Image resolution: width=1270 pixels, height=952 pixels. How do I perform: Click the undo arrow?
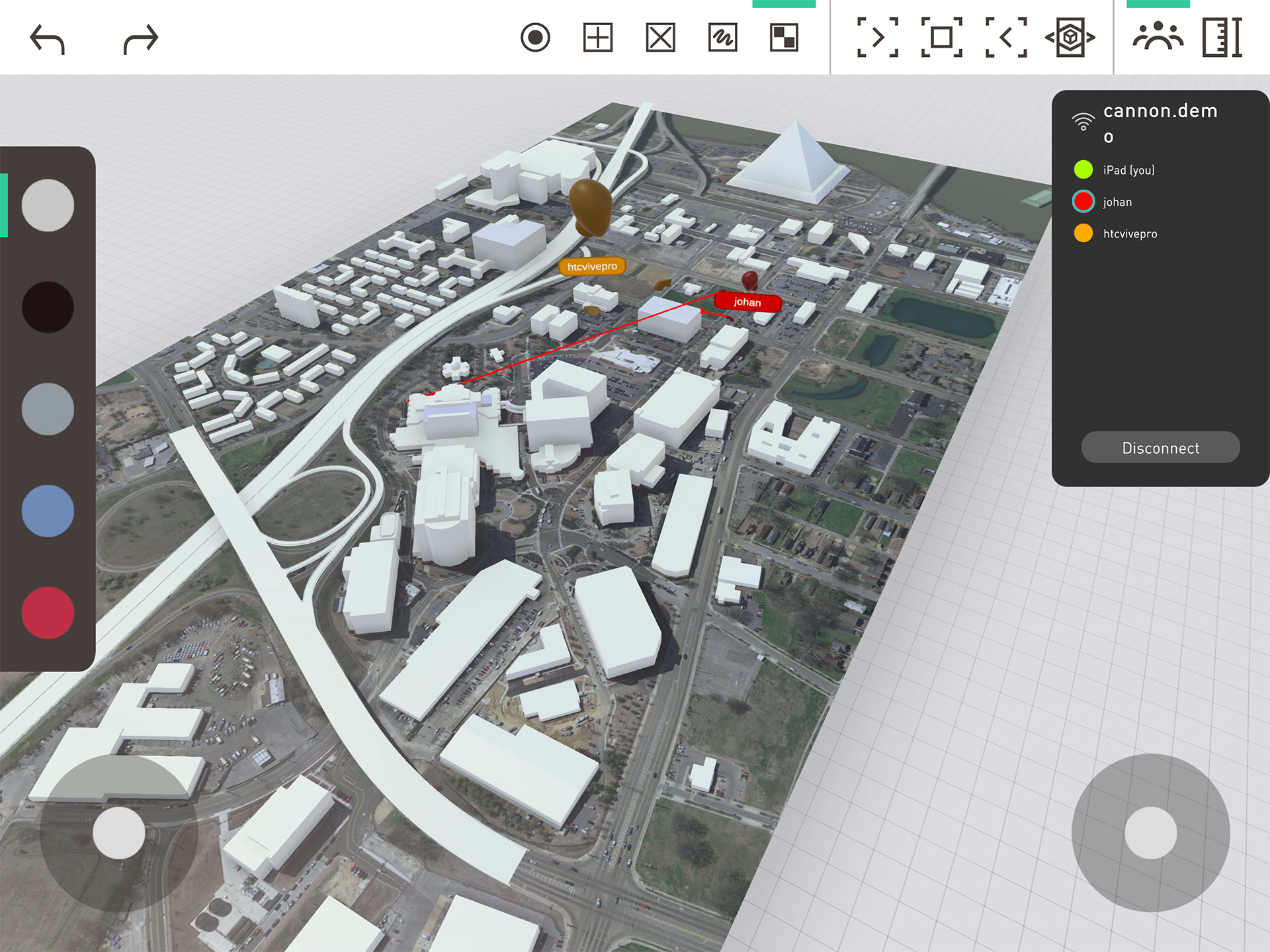point(48,38)
